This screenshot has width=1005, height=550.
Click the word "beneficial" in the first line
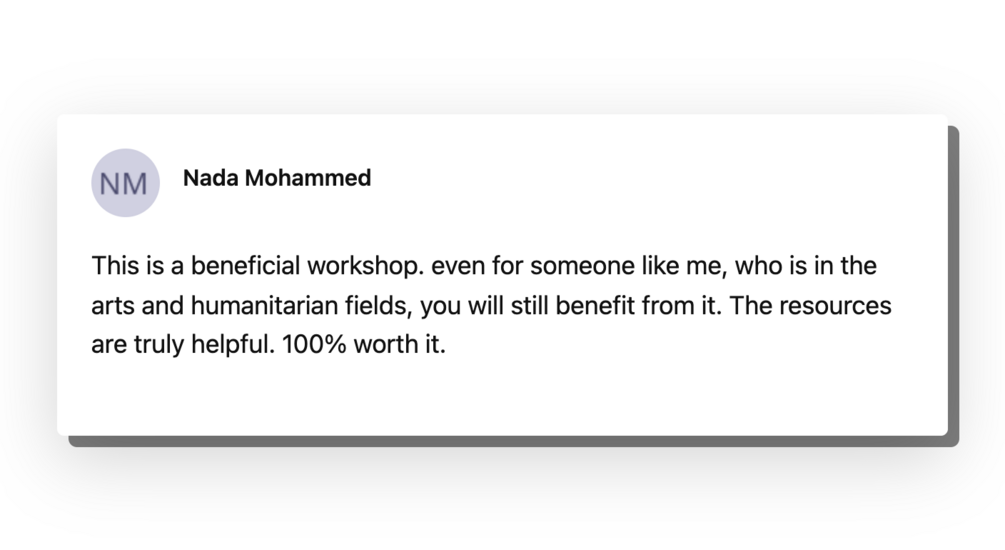[x=245, y=266]
